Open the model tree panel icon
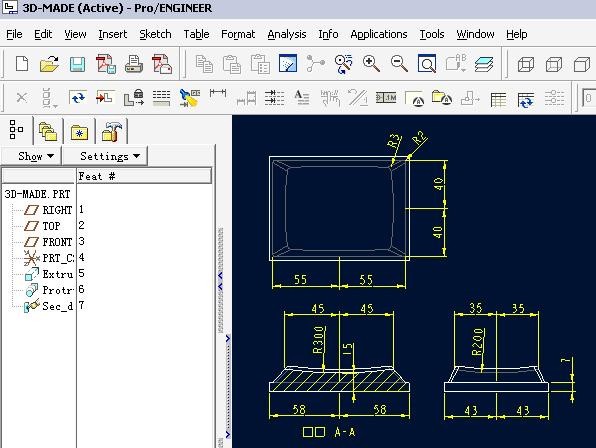This screenshot has height=448, width=596. tap(16, 130)
